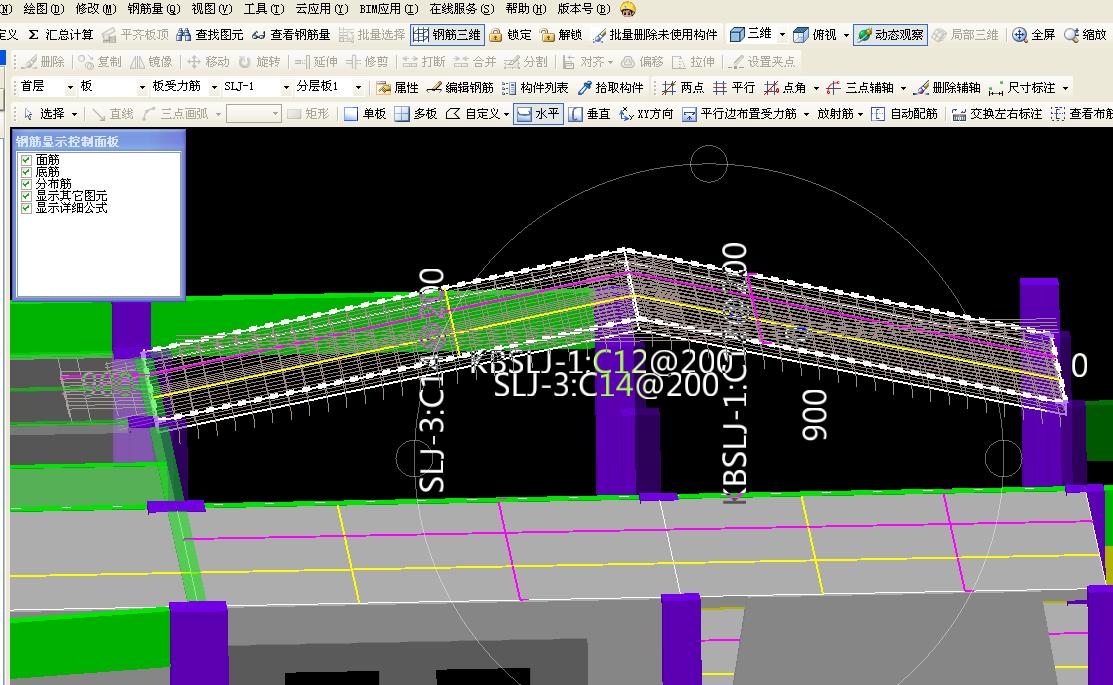Click 自动配筋 tool
The image size is (1113, 685).
904,114
